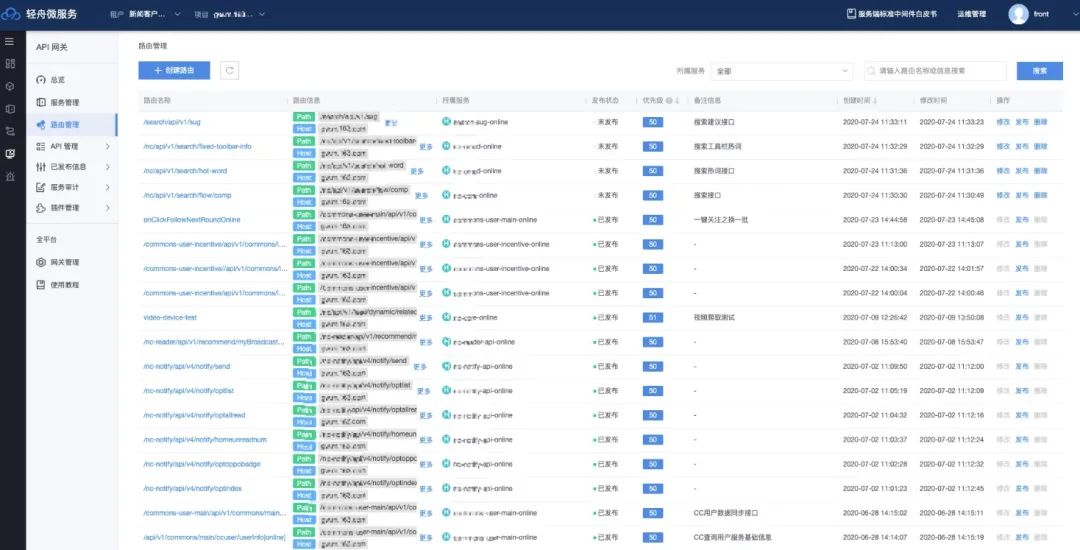Click the dashboard grid icon at the top of the left icon rail

(x=10, y=63)
